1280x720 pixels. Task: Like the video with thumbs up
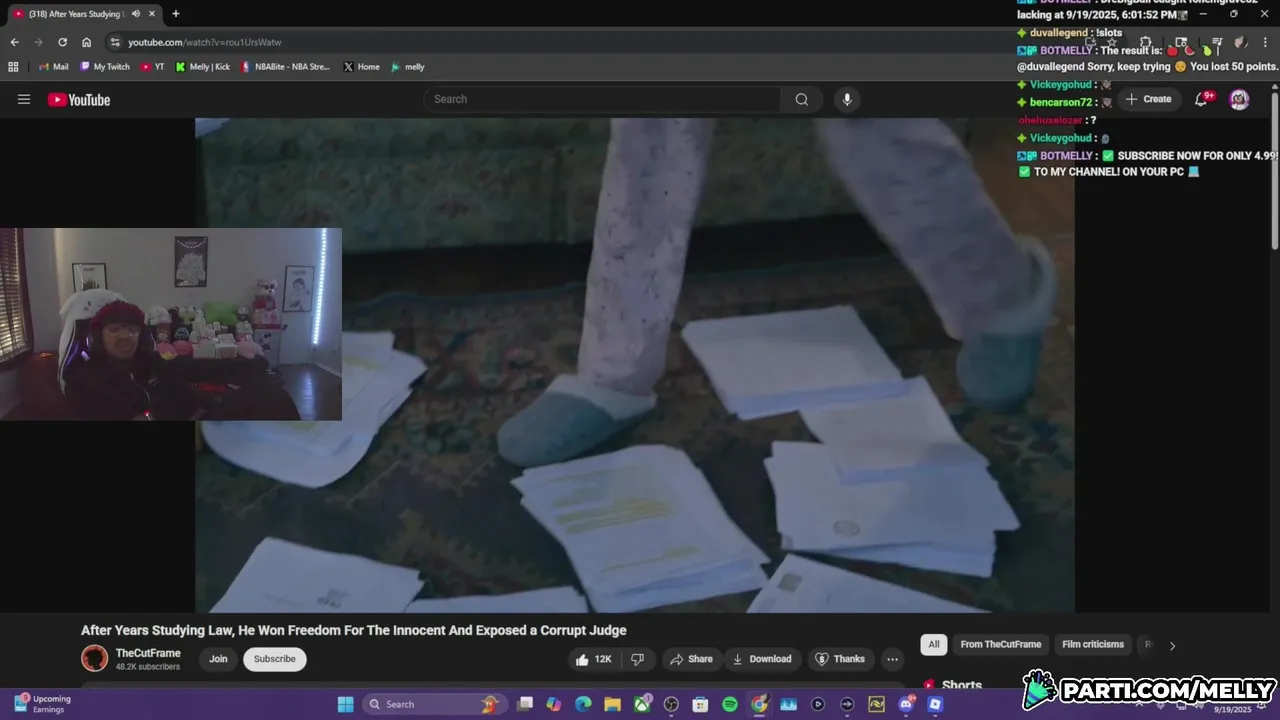(592, 659)
